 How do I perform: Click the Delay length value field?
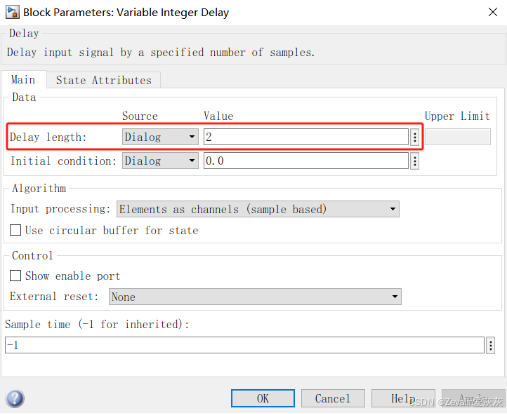306,137
